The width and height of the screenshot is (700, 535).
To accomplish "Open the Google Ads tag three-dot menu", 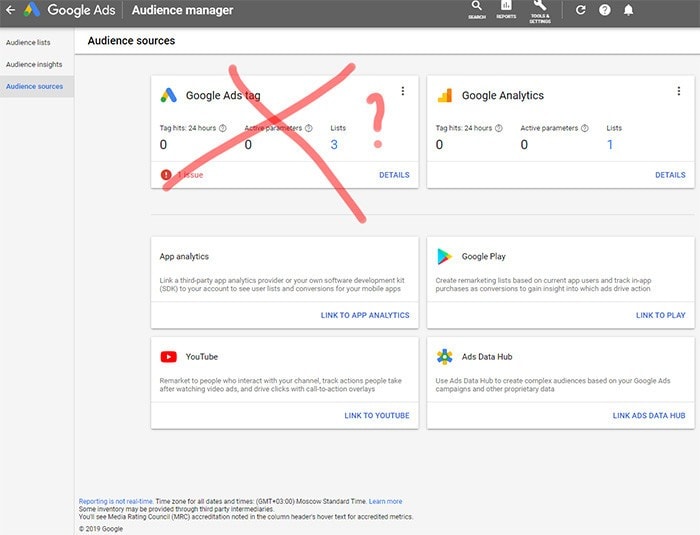I will click(403, 91).
